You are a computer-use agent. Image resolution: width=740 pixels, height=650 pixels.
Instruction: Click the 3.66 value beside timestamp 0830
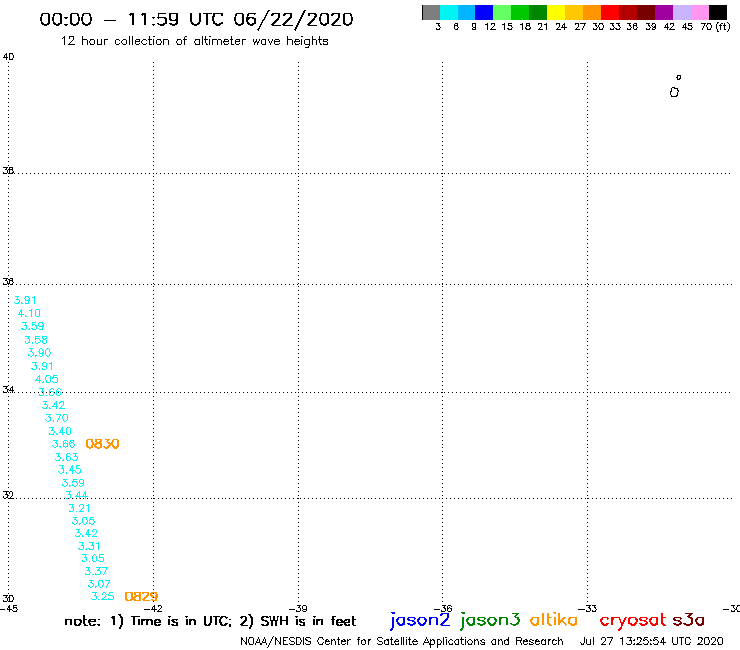click(x=63, y=444)
